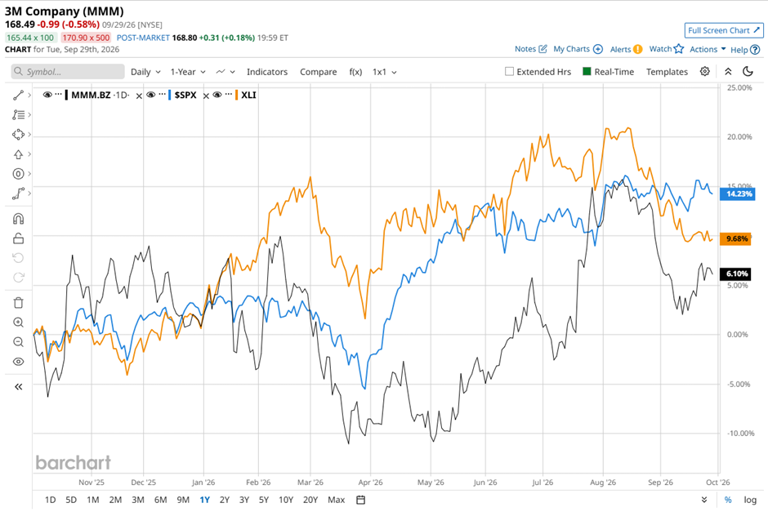
Task: Switch scale to log mode
Action: coord(750,500)
